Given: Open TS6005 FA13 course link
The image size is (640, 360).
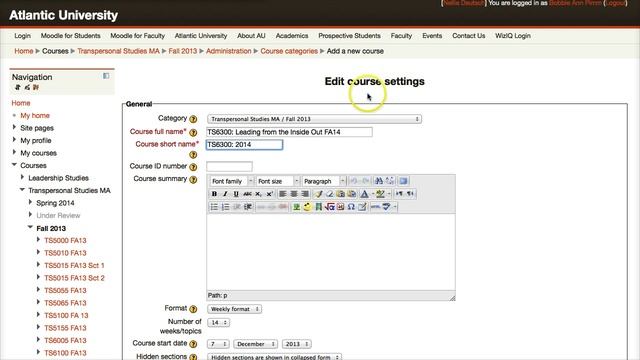Looking at the screenshot, I should click(65, 340).
